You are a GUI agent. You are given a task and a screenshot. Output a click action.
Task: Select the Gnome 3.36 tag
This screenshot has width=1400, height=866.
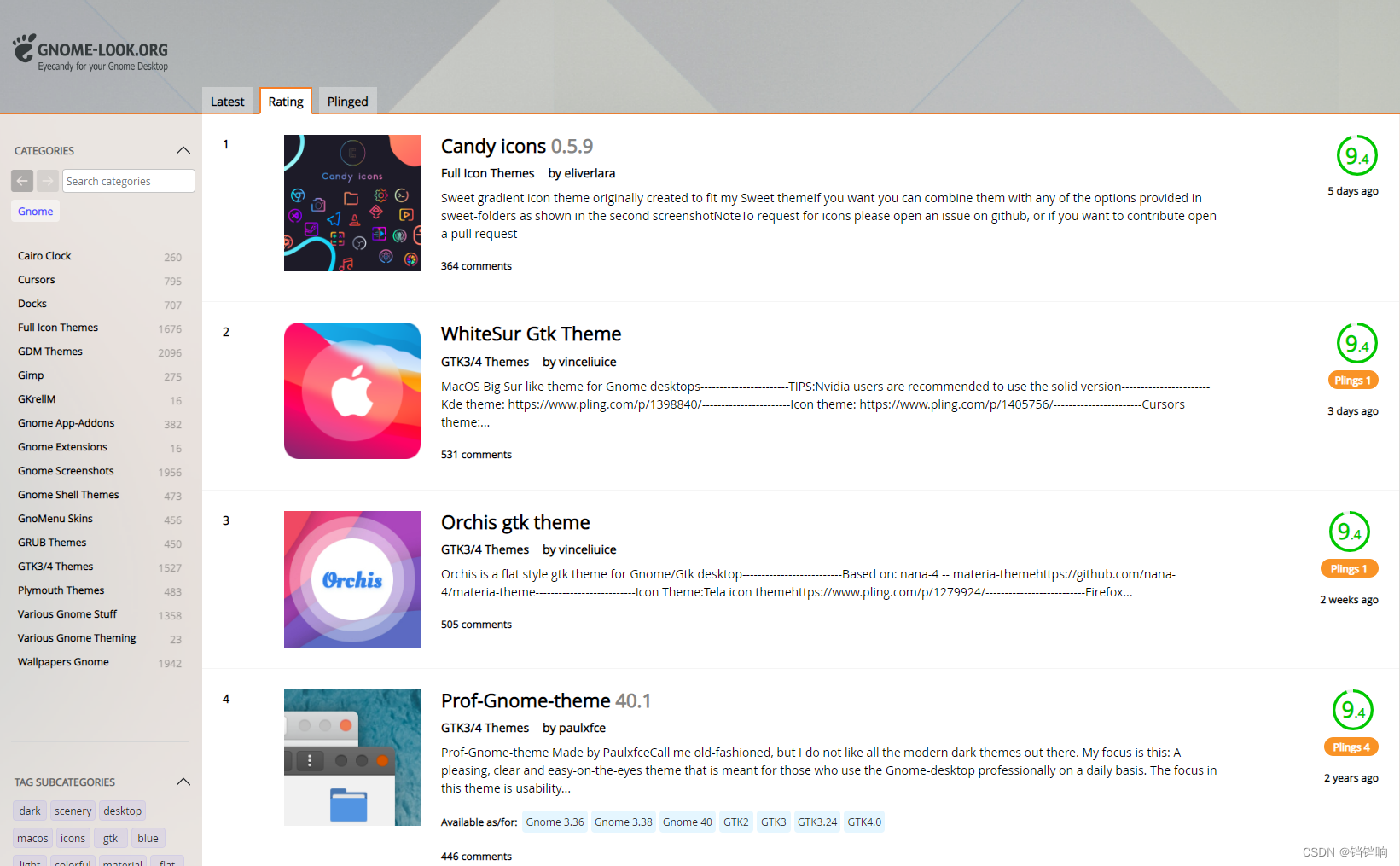point(555,822)
